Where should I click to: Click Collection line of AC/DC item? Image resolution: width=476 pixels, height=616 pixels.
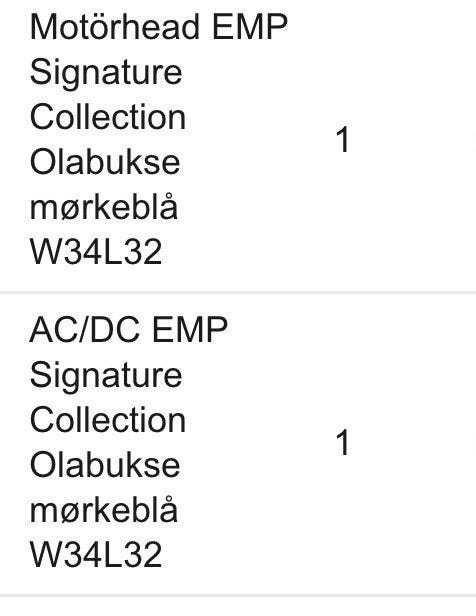coord(108,420)
